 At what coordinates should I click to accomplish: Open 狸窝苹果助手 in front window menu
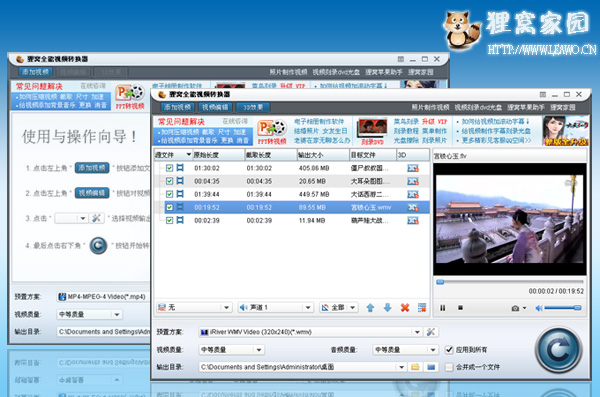point(526,108)
